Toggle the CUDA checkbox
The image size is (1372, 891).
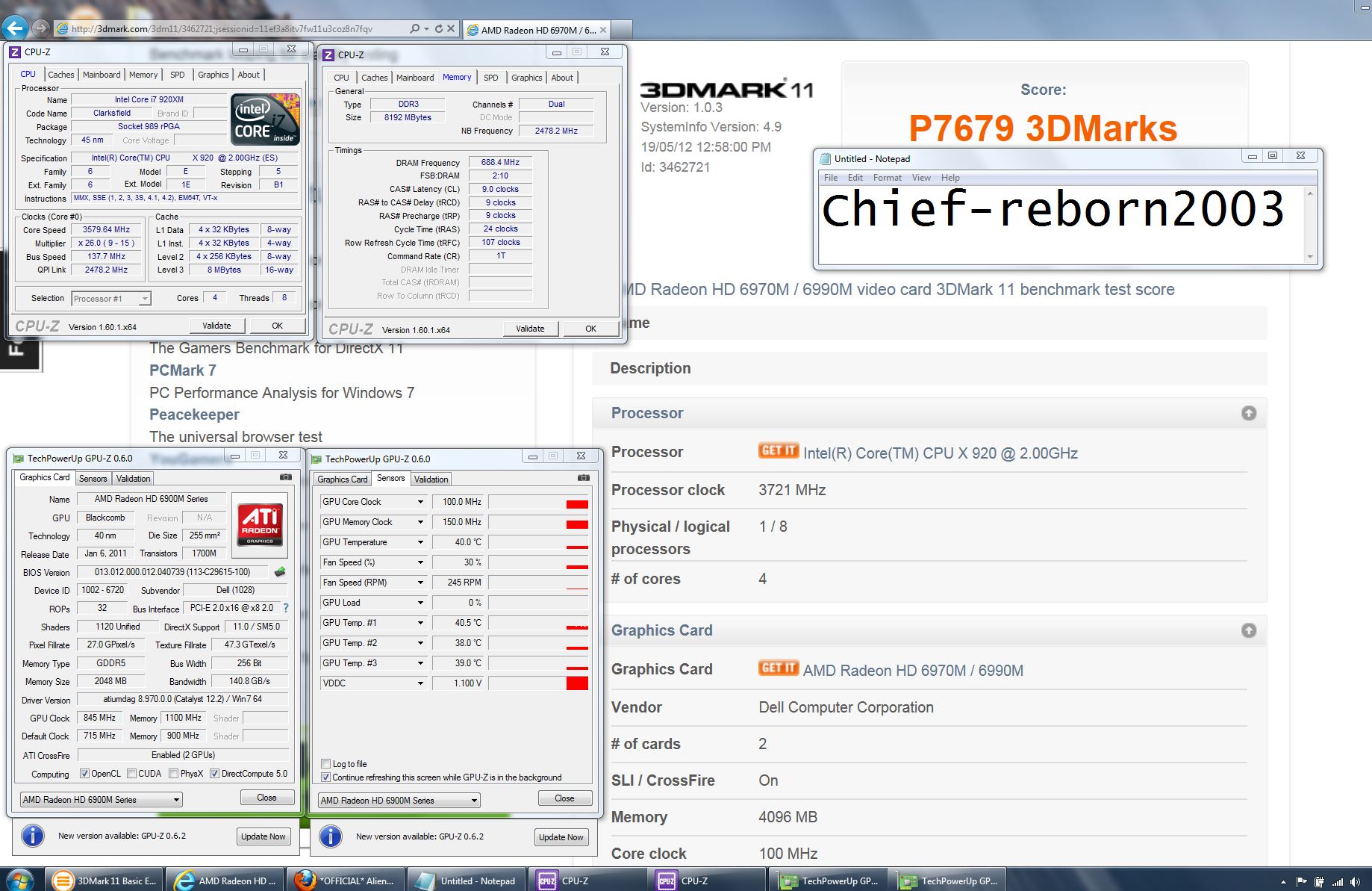(x=131, y=774)
